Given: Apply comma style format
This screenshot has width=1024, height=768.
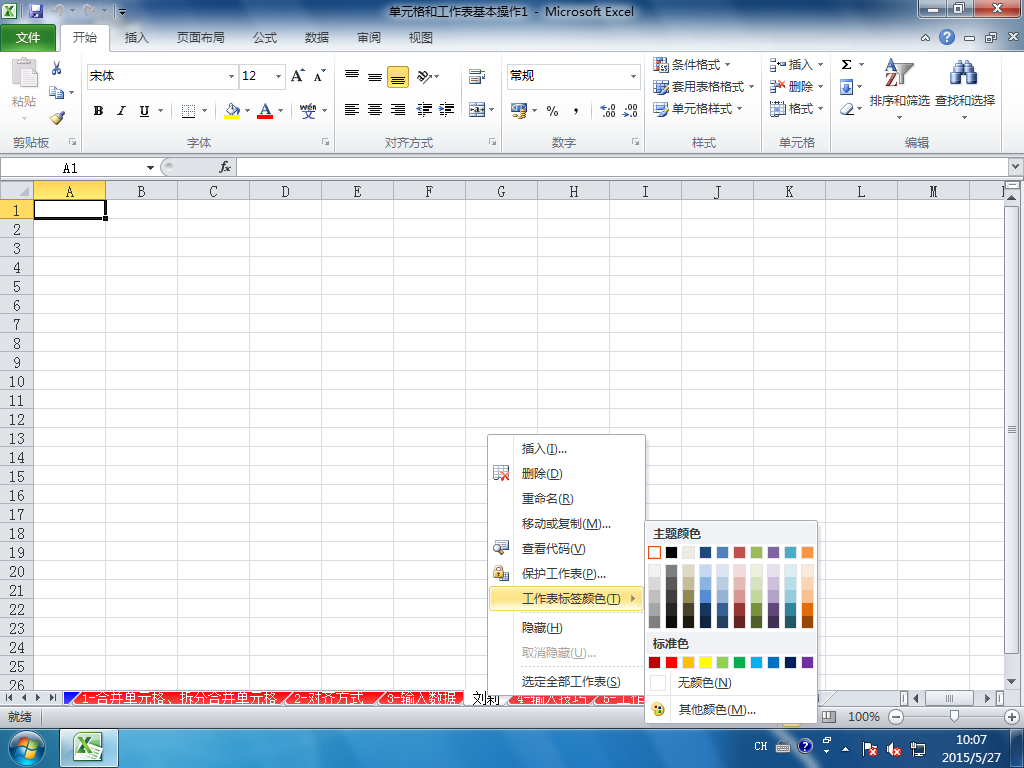Looking at the screenshot, I should pyautogui.click(x=575, y=111).
